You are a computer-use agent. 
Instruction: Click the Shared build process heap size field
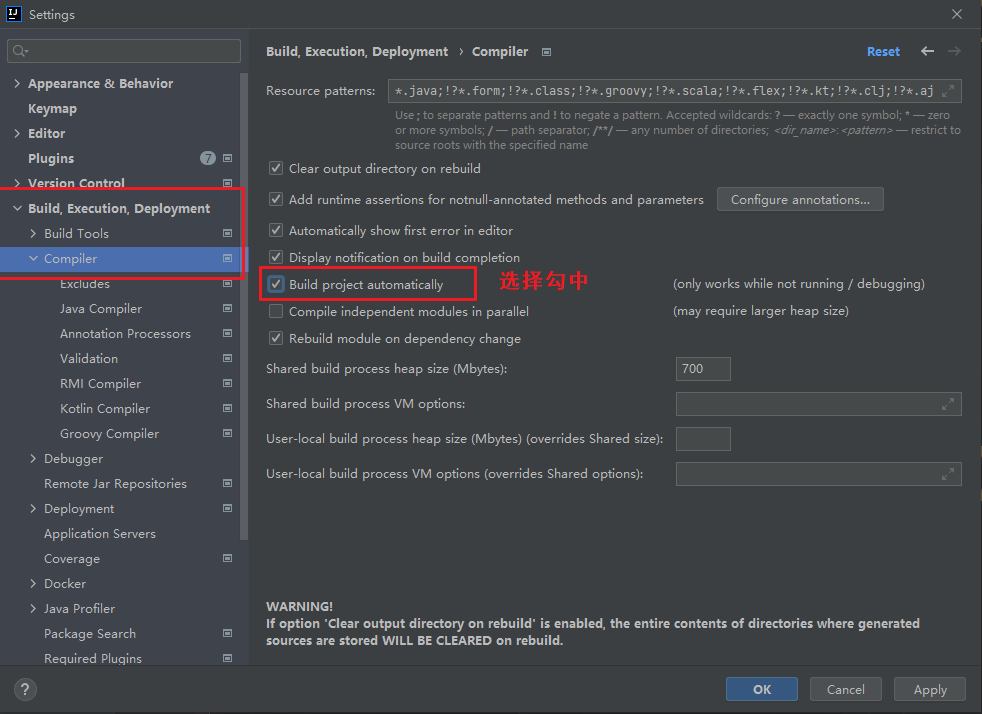coord(703,369)
